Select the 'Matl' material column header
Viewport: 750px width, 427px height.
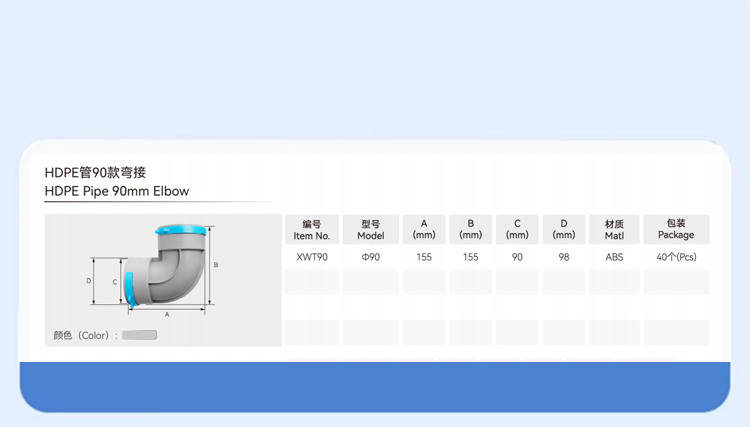(614, 230)
